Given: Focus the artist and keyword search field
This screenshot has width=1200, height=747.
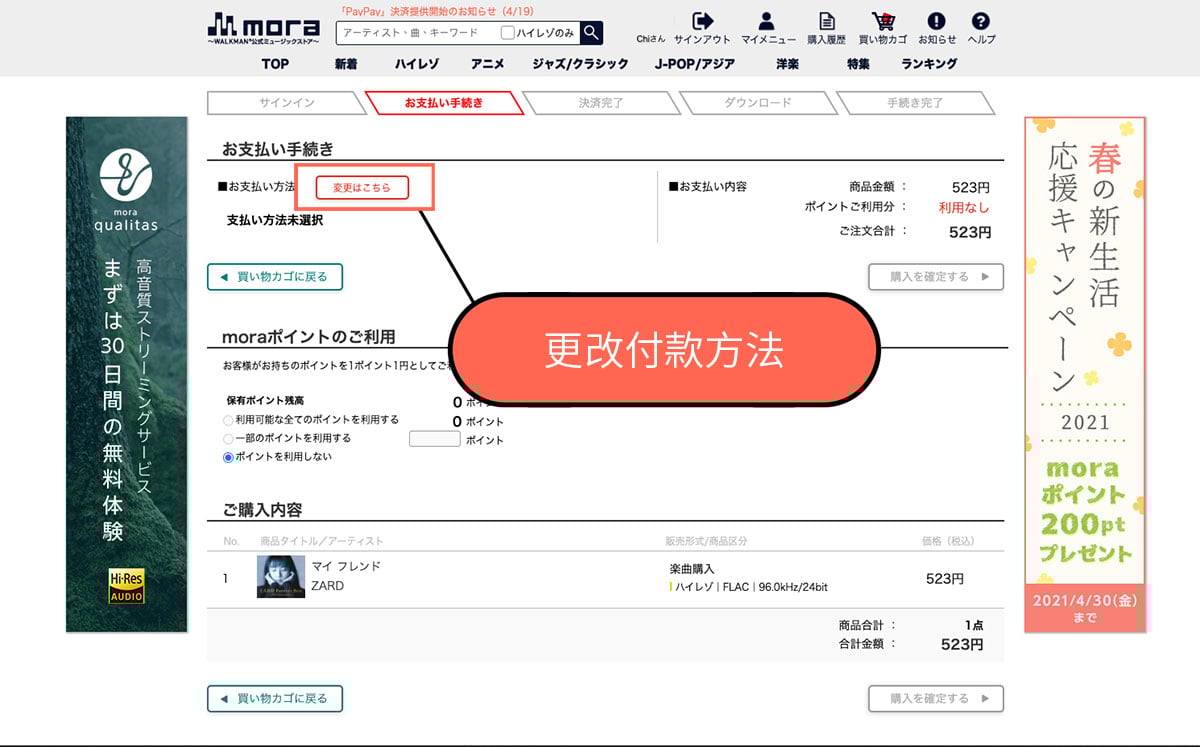Looking at the screenshot, I should click(417, 33).
